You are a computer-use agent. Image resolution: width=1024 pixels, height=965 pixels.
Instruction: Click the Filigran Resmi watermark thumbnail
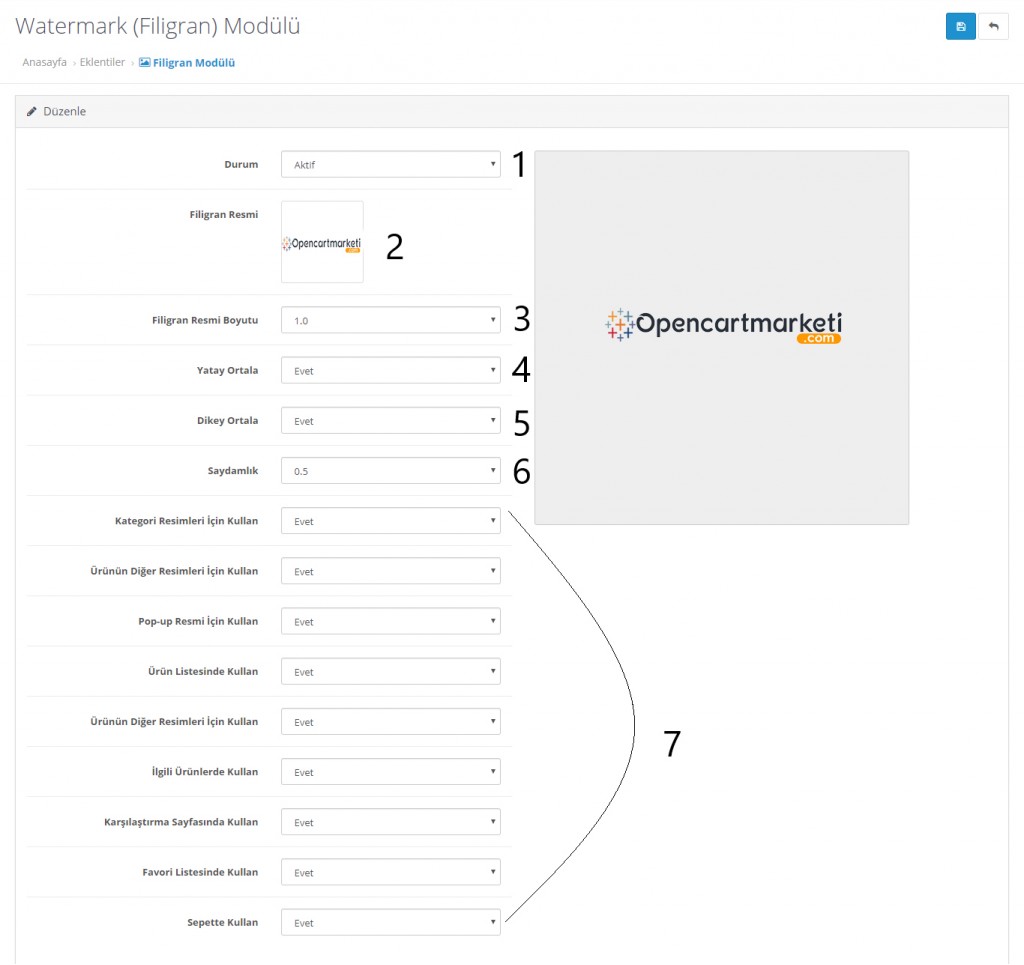pyautogui.click(x=322, y=242)
